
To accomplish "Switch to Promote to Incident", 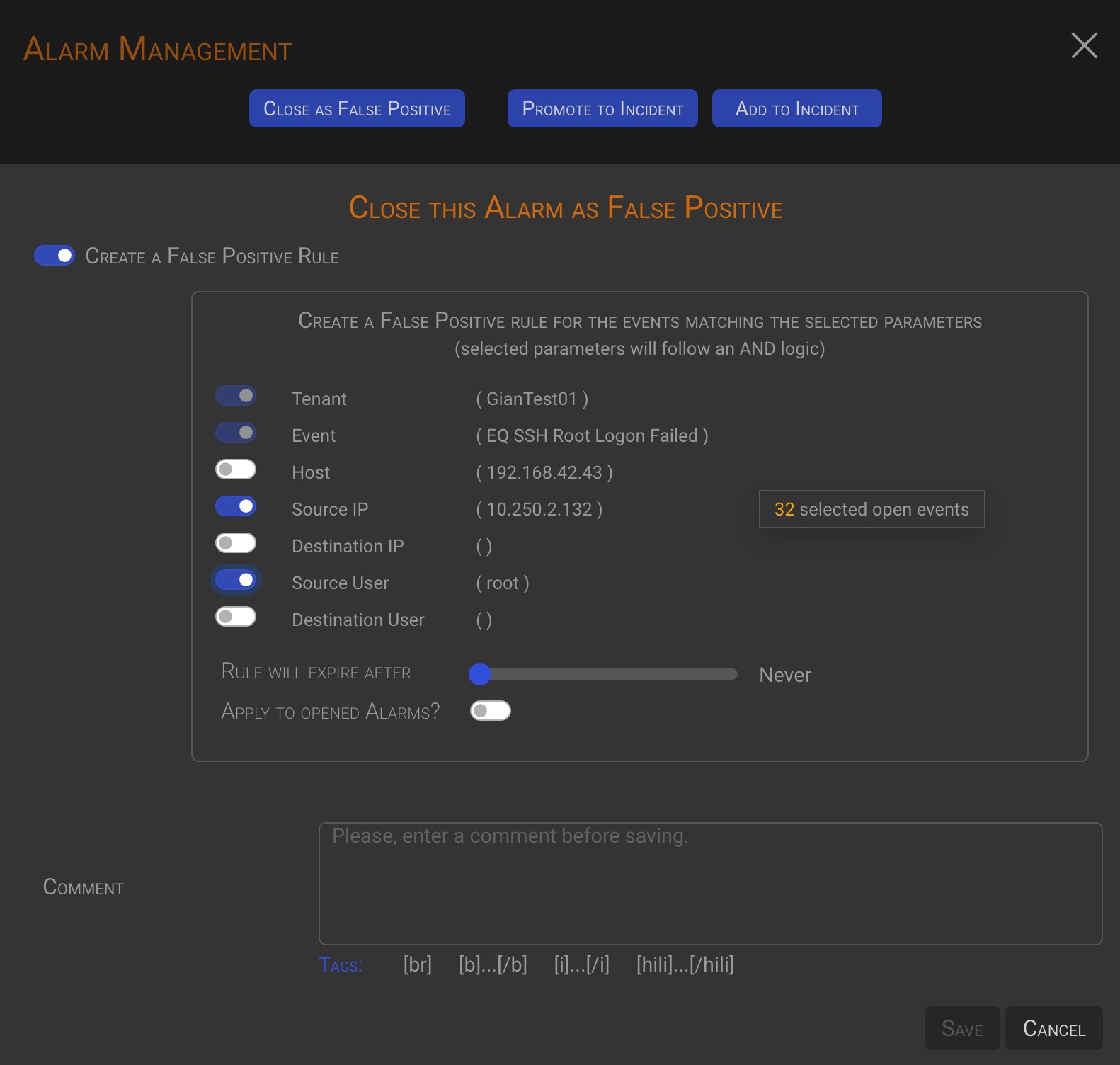I will click(x=602, y=109).
